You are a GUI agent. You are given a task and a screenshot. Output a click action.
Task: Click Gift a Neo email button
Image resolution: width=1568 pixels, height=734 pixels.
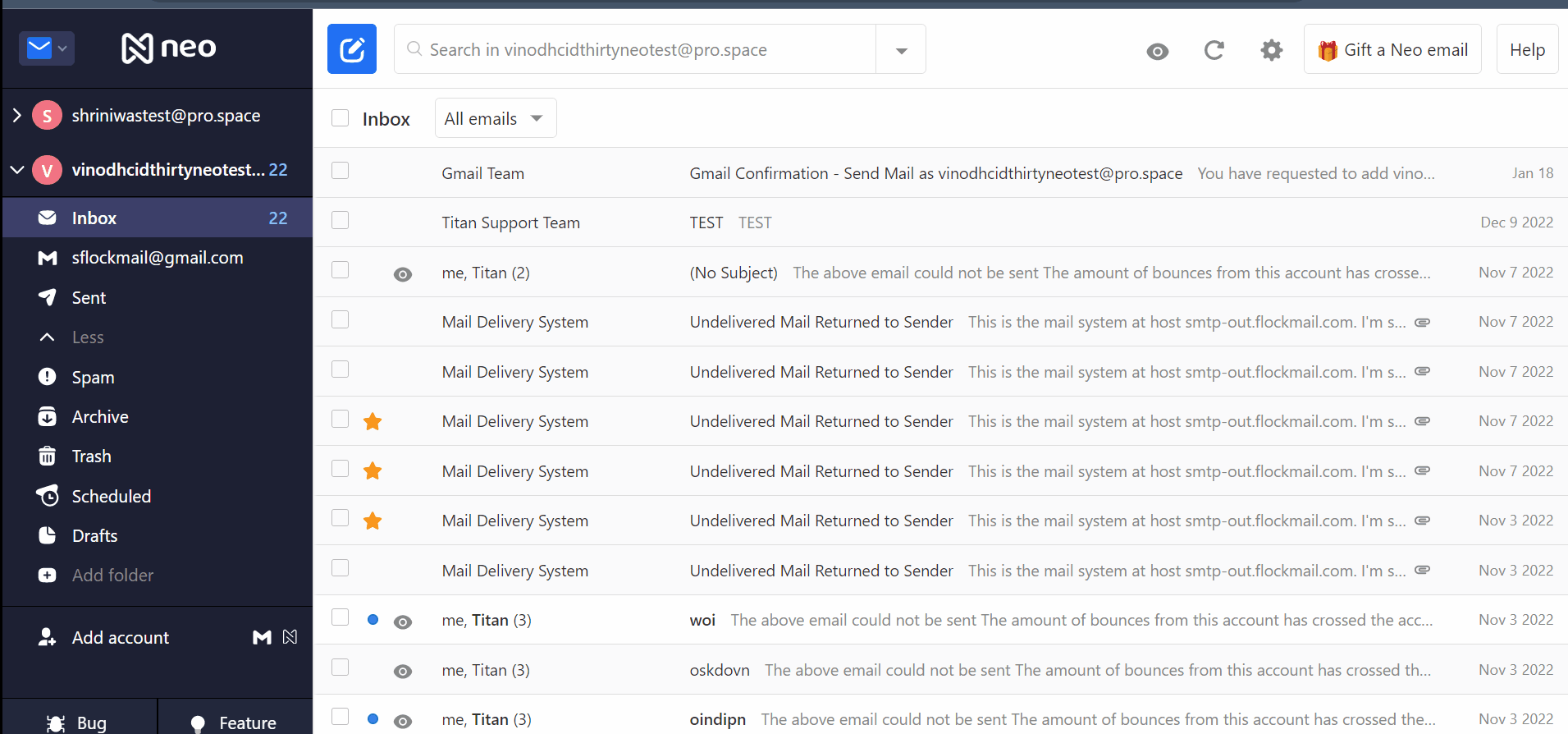coord(1392,49)
